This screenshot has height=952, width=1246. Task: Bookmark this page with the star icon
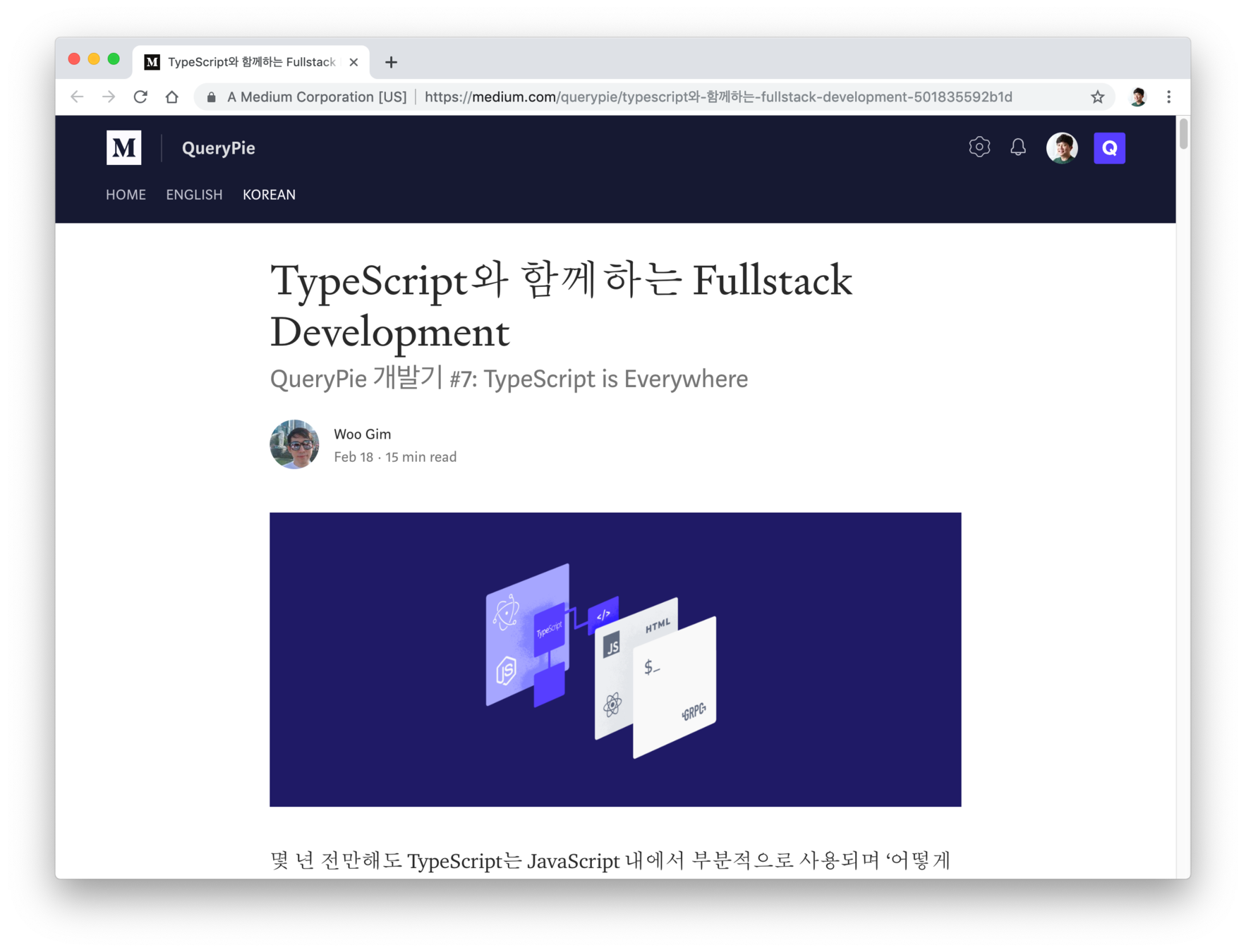1097,97
